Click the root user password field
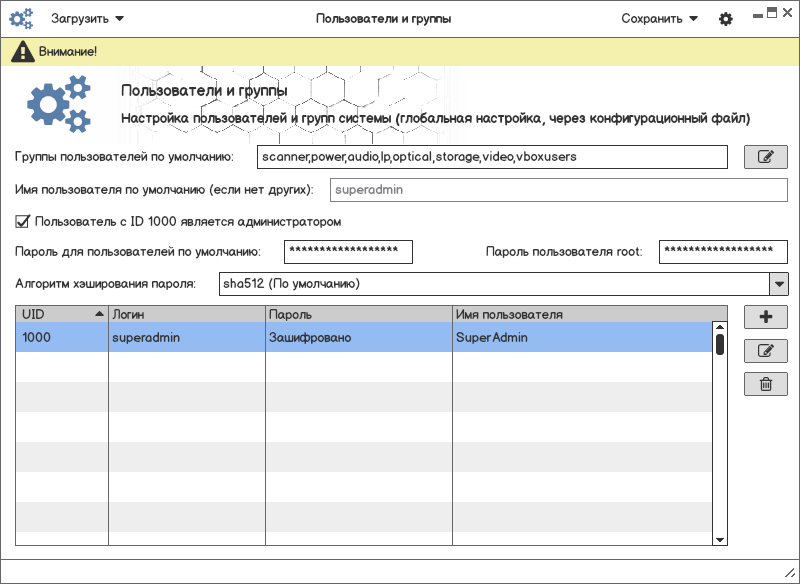 pyautogui.click(x=722, y=252)
